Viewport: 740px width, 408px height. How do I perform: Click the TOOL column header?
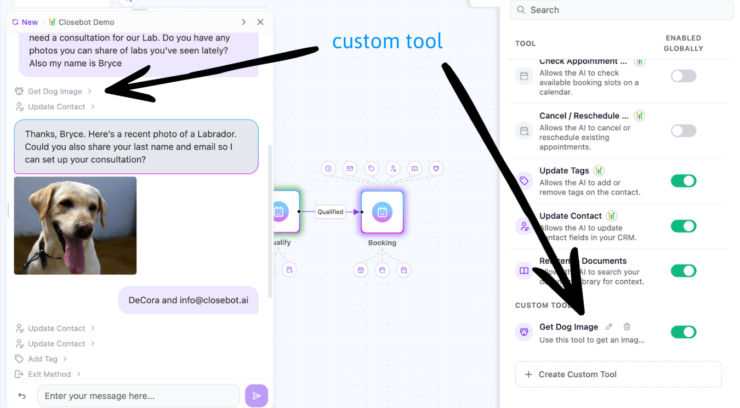(x=525, y=43)
